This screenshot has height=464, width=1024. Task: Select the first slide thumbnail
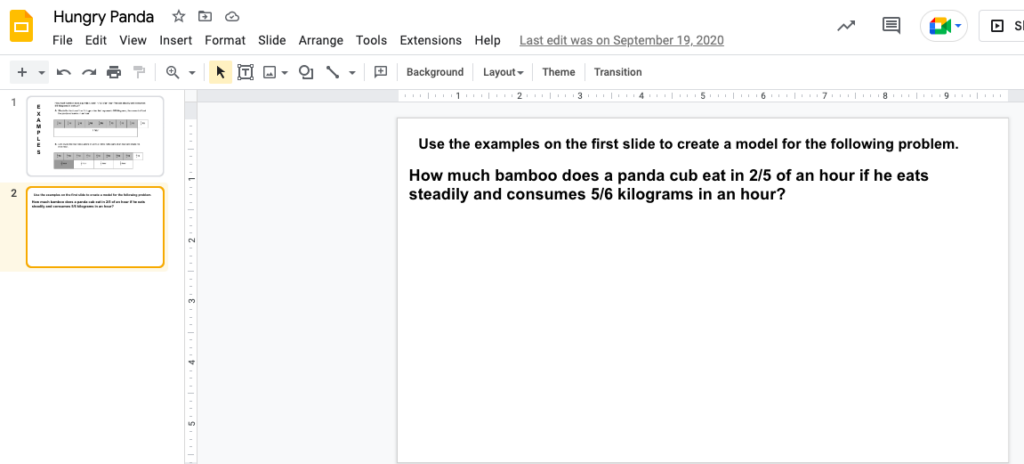[x=95, y=131]
